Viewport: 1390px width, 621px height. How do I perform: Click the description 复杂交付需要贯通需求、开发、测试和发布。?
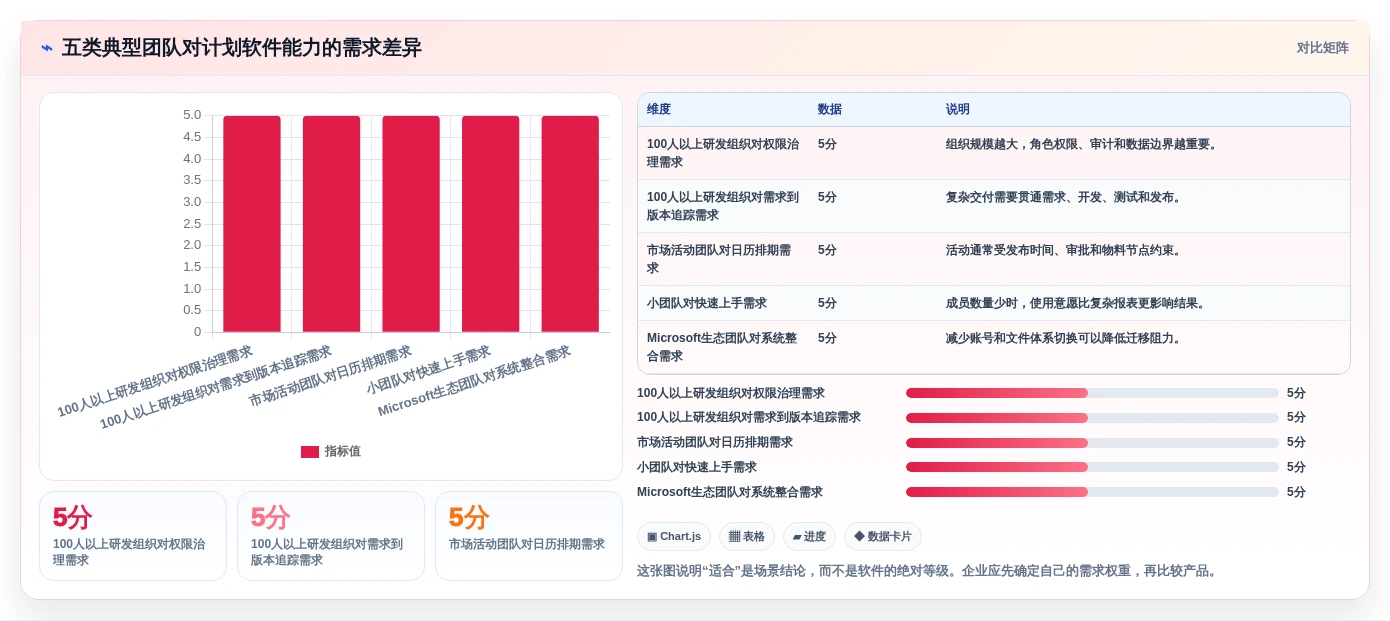pos(1066,197)
